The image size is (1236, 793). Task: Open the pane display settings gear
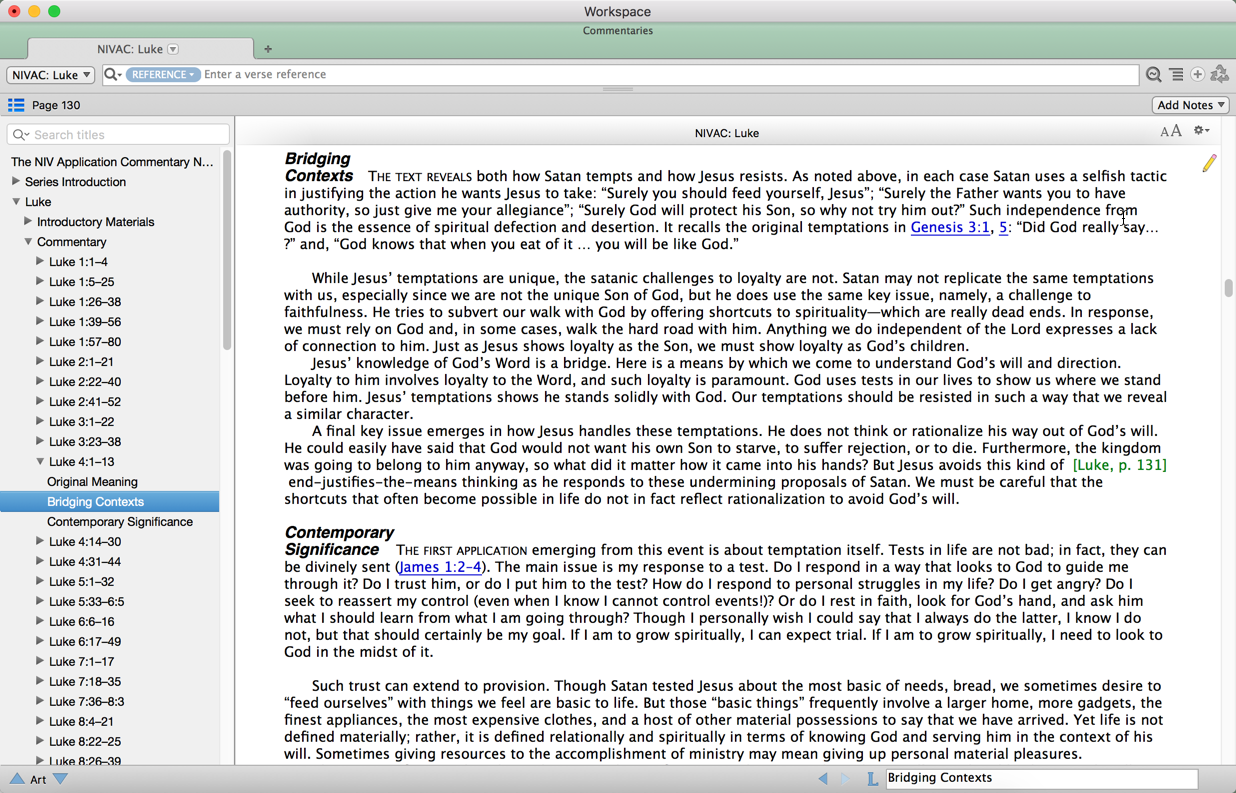point(1202,131)
